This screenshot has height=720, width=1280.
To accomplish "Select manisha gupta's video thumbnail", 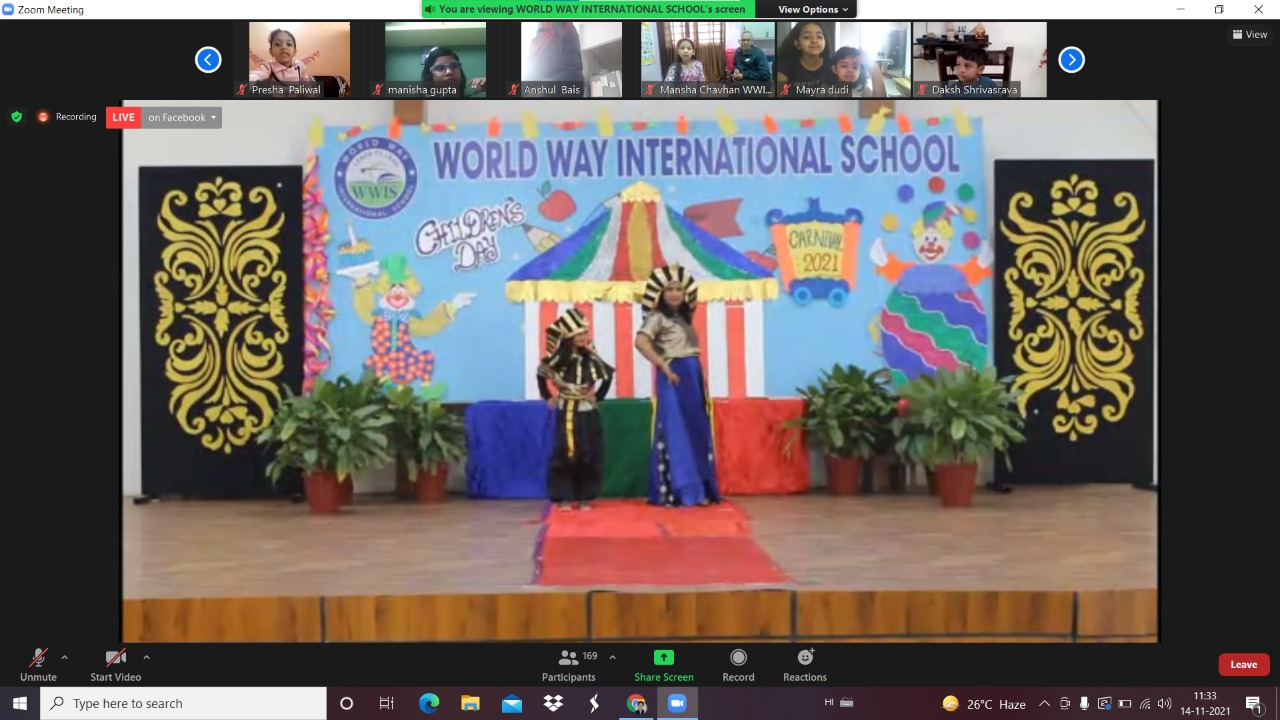I will 435,59.
